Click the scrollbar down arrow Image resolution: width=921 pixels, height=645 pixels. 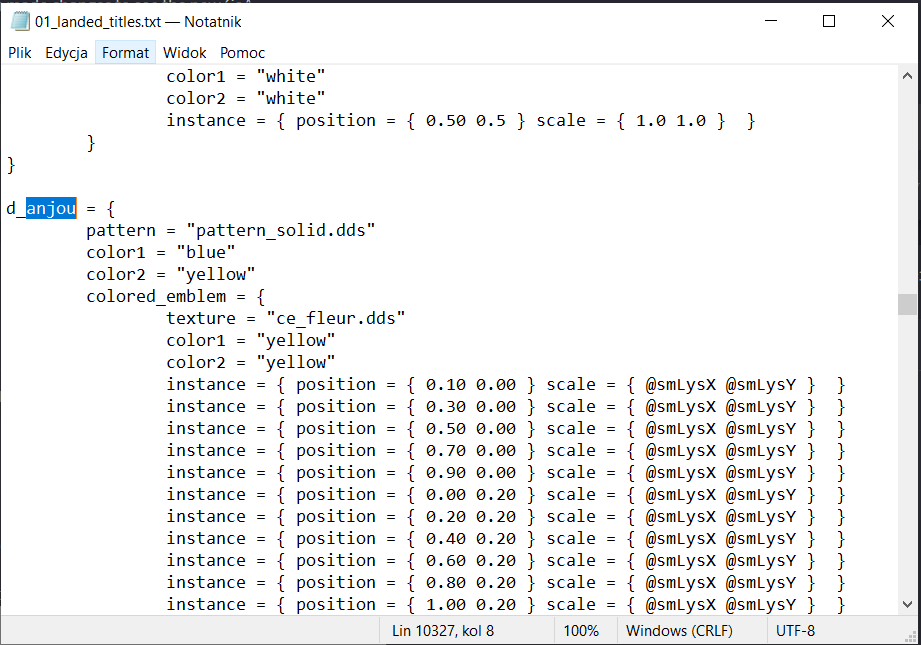(907, 603)
